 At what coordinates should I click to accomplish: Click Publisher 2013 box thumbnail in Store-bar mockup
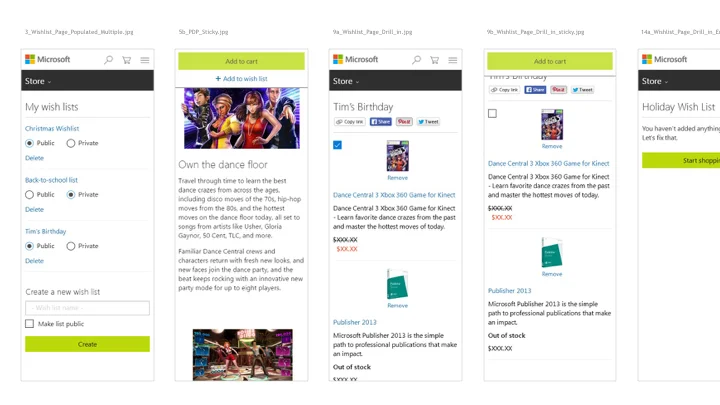(398, 284)
